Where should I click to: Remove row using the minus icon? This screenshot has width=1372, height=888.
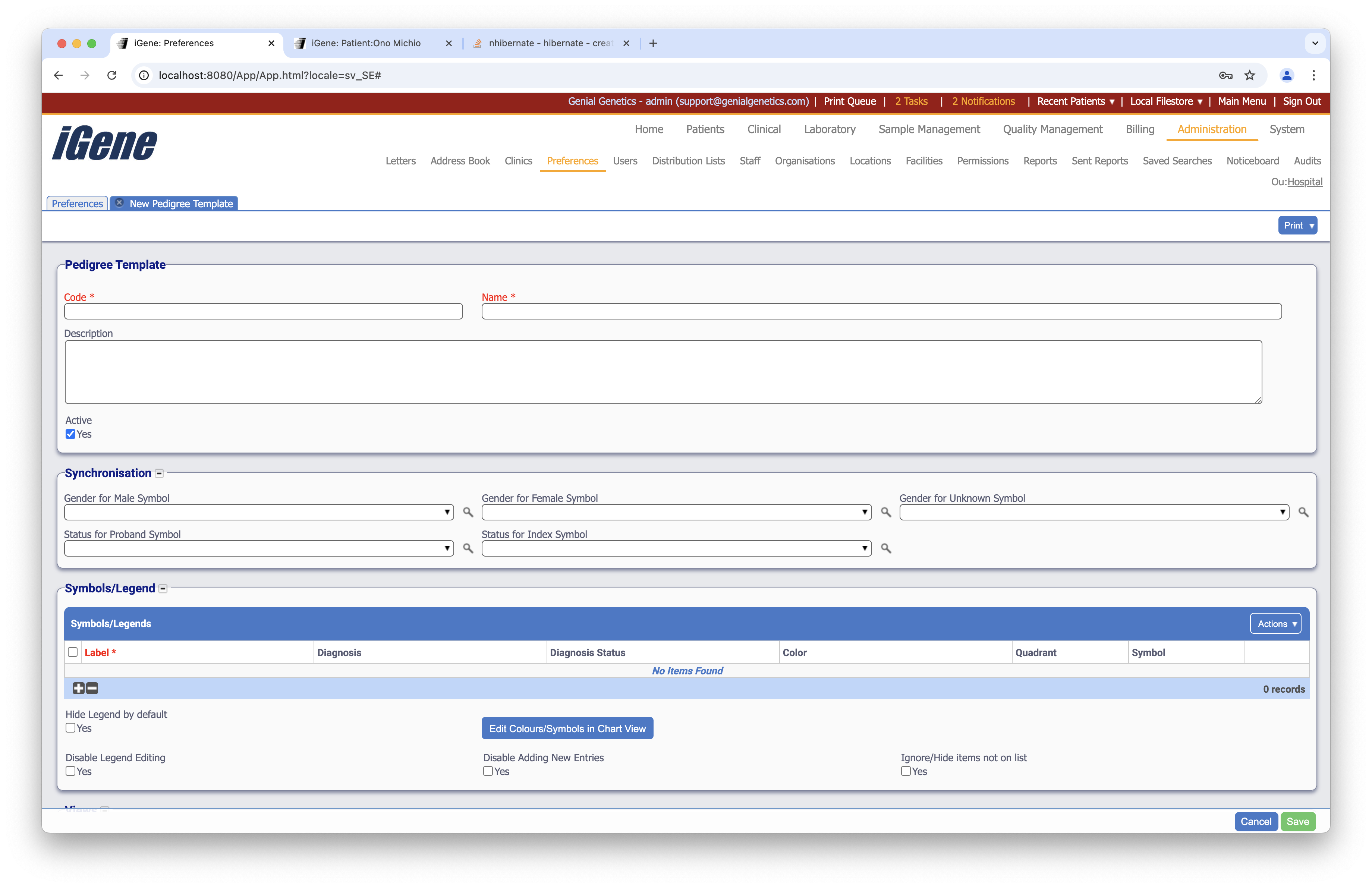coord(92,688)
